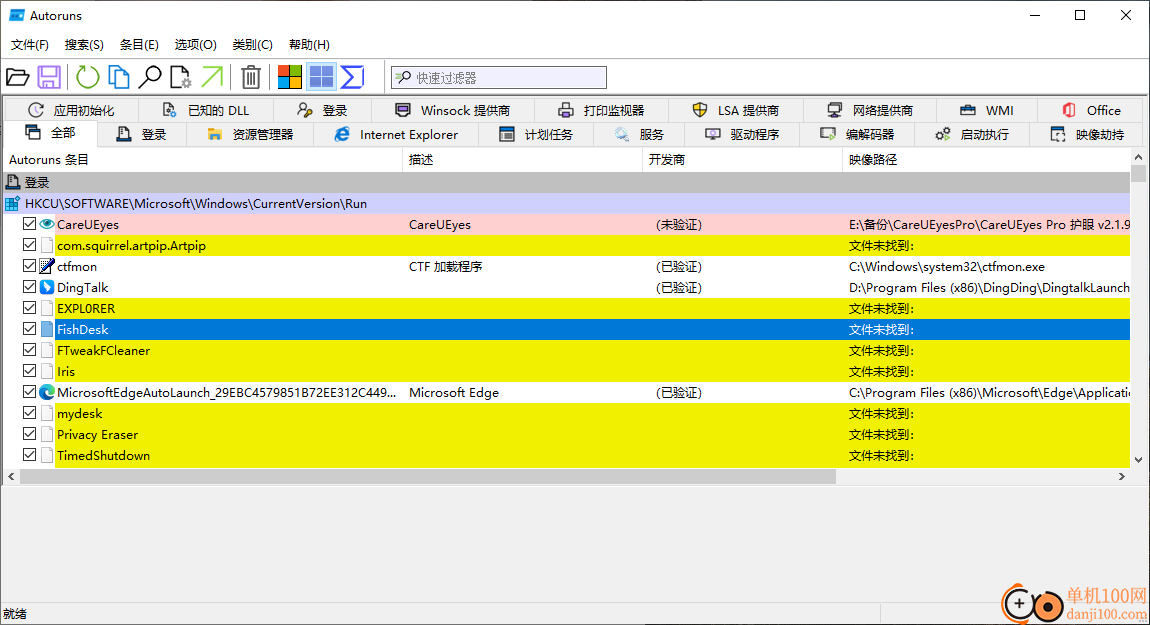Switch to the Office tab

[x=1091, y=110]
